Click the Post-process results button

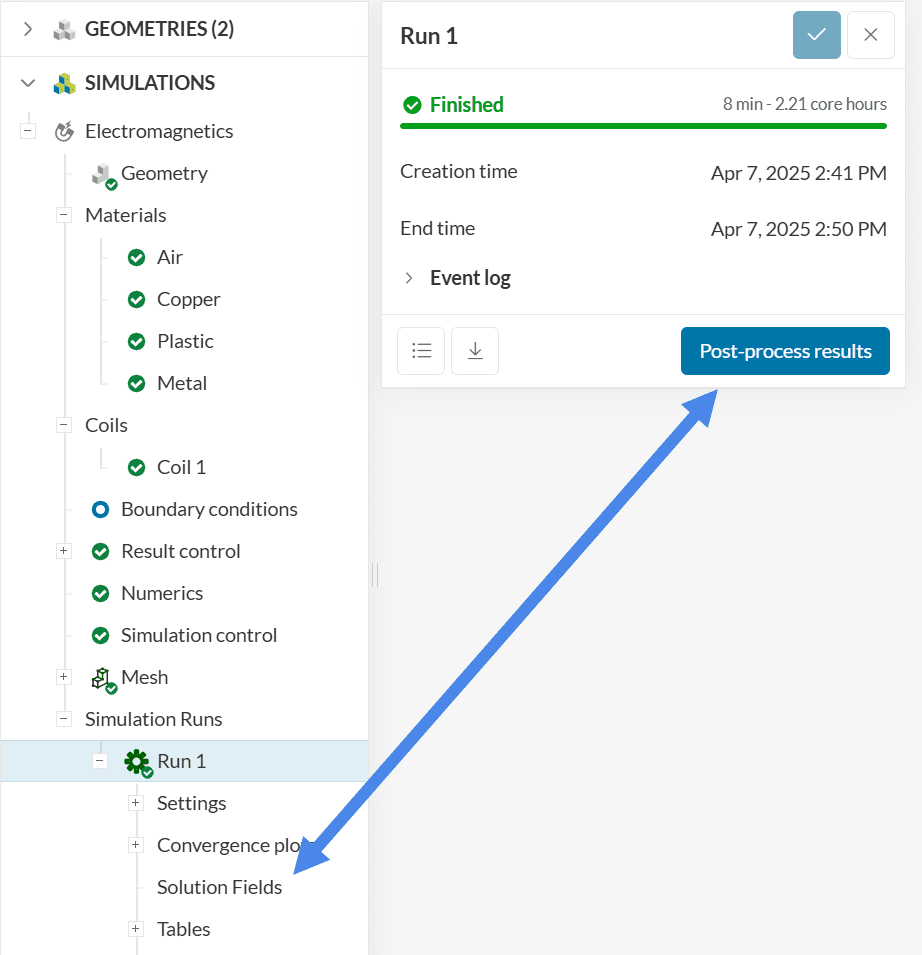click(x=785, y=351)
